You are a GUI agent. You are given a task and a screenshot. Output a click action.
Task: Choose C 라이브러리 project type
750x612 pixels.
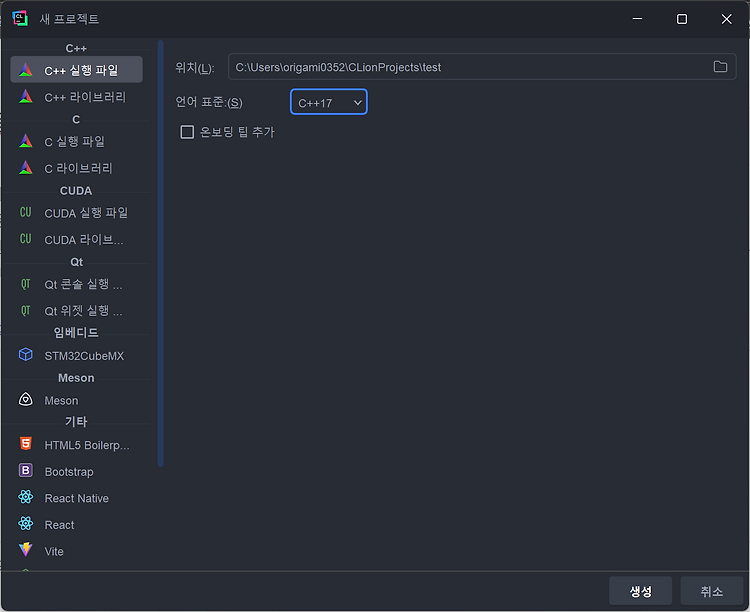point(77,168)
